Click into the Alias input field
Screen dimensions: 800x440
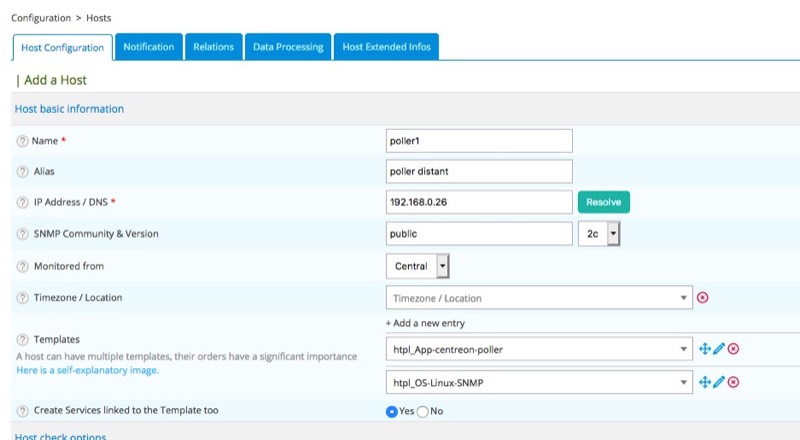pos(479,171)
